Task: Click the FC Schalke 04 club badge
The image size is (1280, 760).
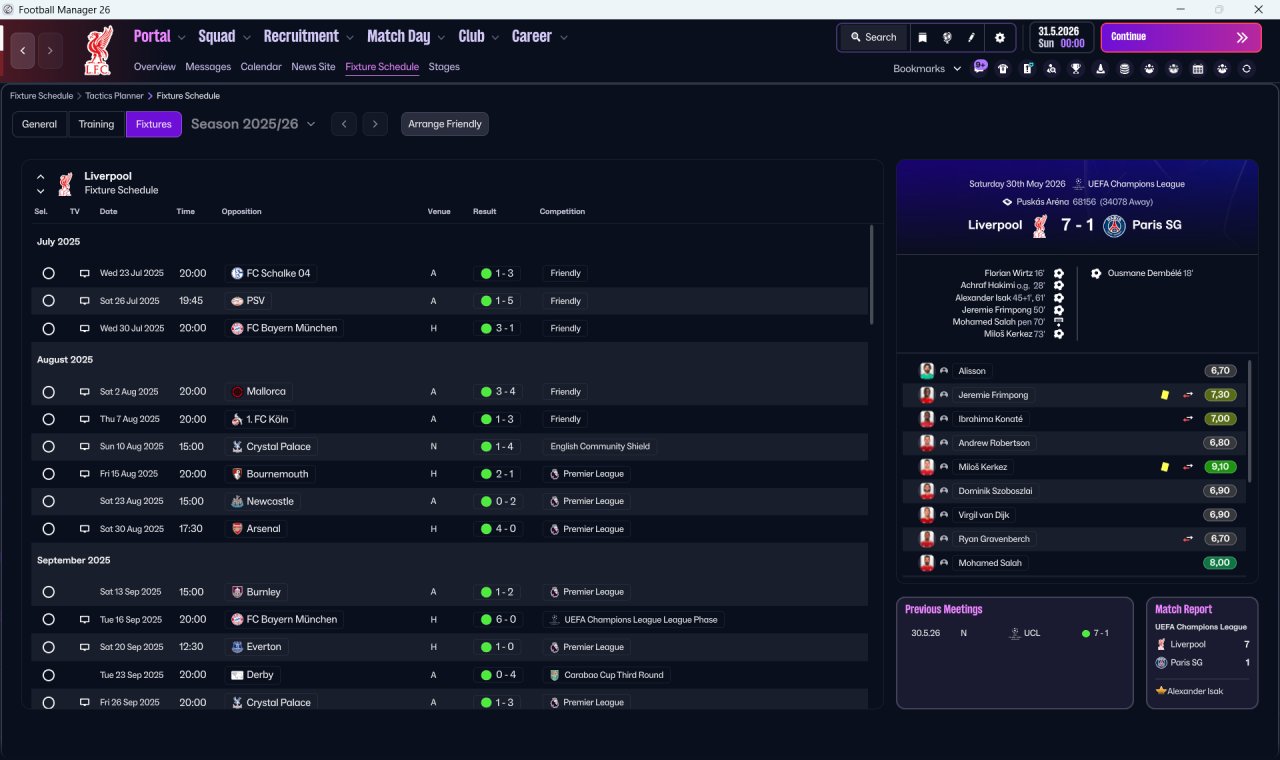Action: [237, 273]
